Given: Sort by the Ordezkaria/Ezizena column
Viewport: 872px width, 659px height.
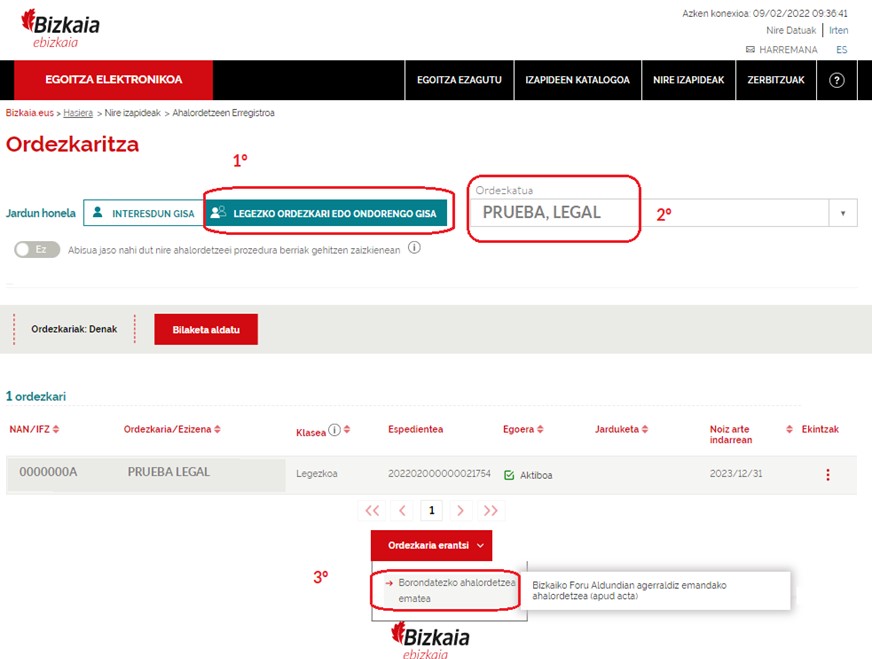Looking at the screenshot, I should [x=217, y=429].
